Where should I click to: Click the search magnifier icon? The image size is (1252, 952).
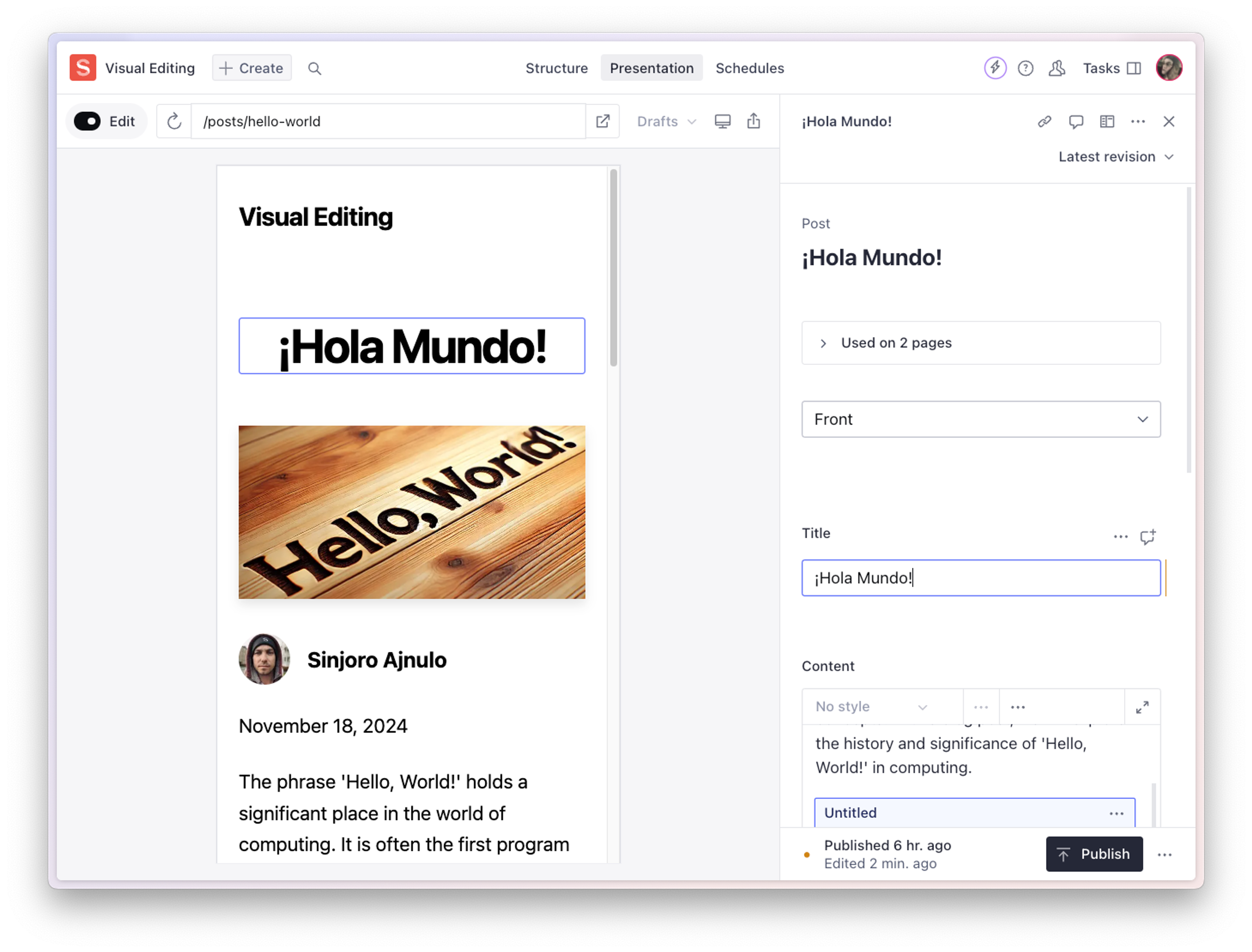(x=315, y=68)
